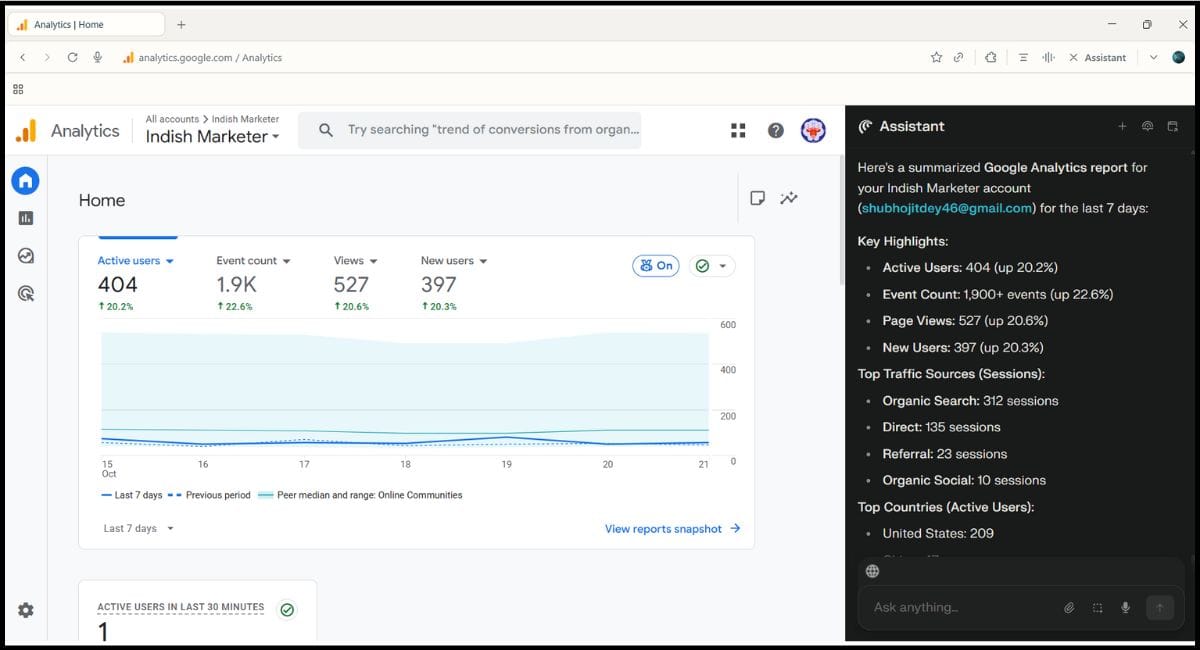1200x650 pixels.
Task: Open the Reports icon in left sidebar
Action: [26, 218]
